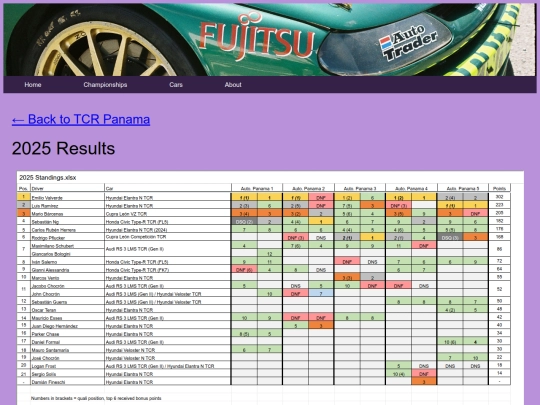The image size is (540, 405).
Task: Follow the Back to TCR Panama link
Action: click(x=81, y=119)
